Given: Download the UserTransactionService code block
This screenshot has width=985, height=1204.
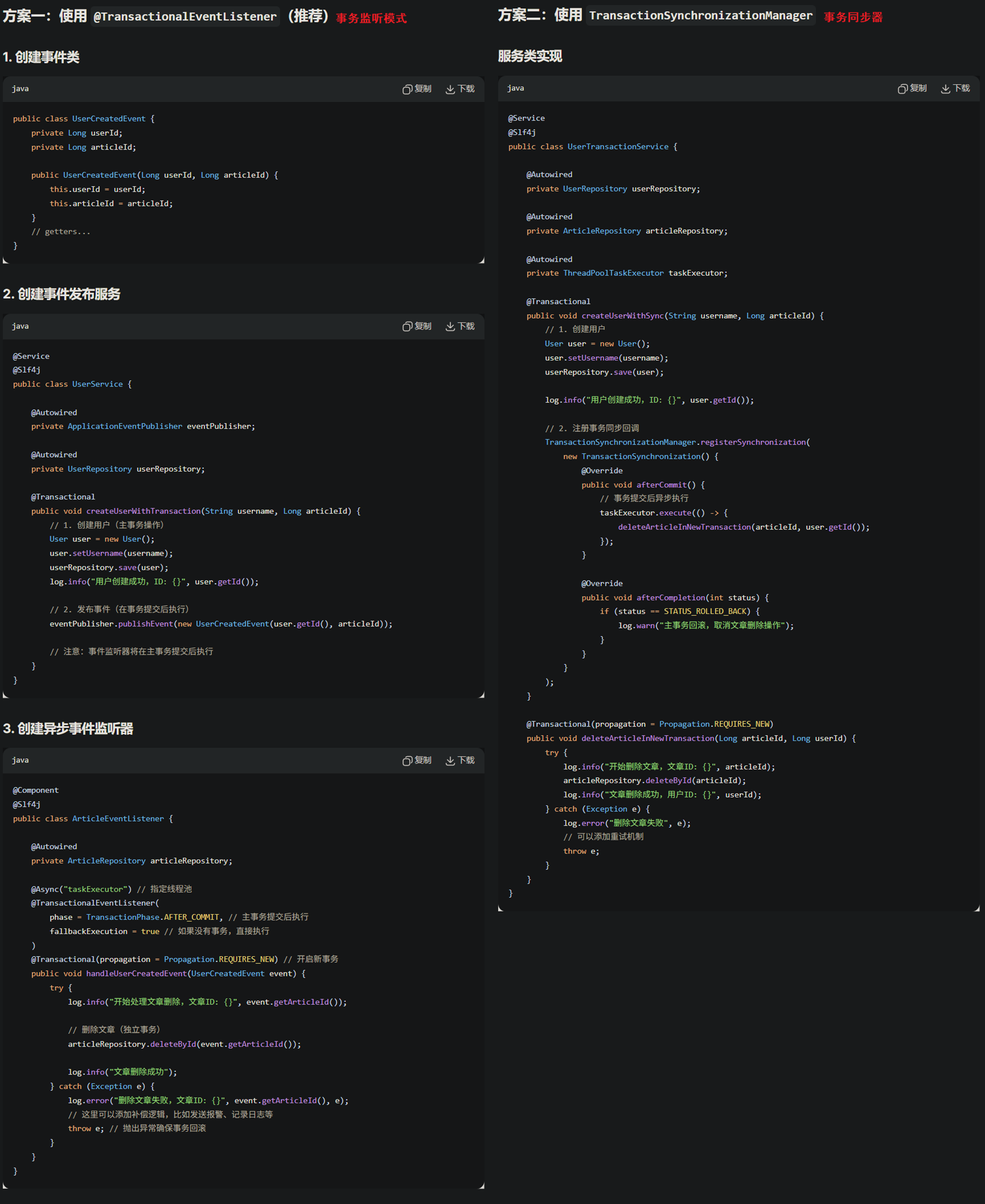Looking at the screenshot, I should (955, 88).
